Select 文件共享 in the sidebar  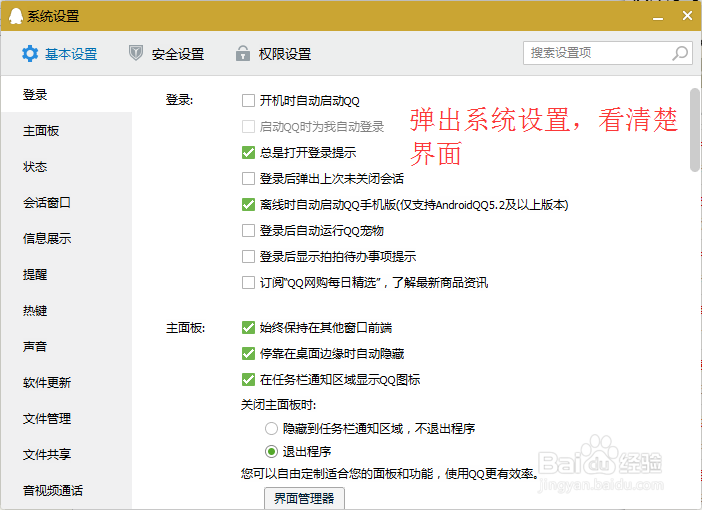click(x=66, y=454)
